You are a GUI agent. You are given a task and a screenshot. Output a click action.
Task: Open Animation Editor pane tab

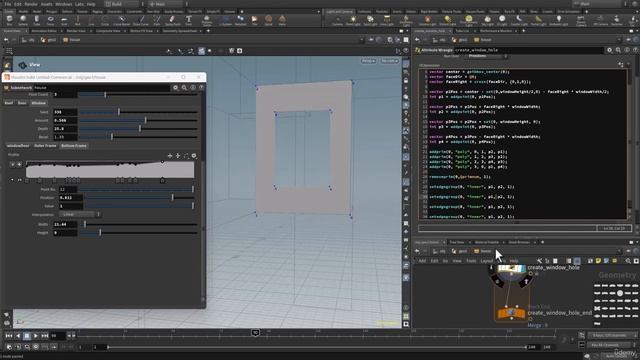[44, 31]
